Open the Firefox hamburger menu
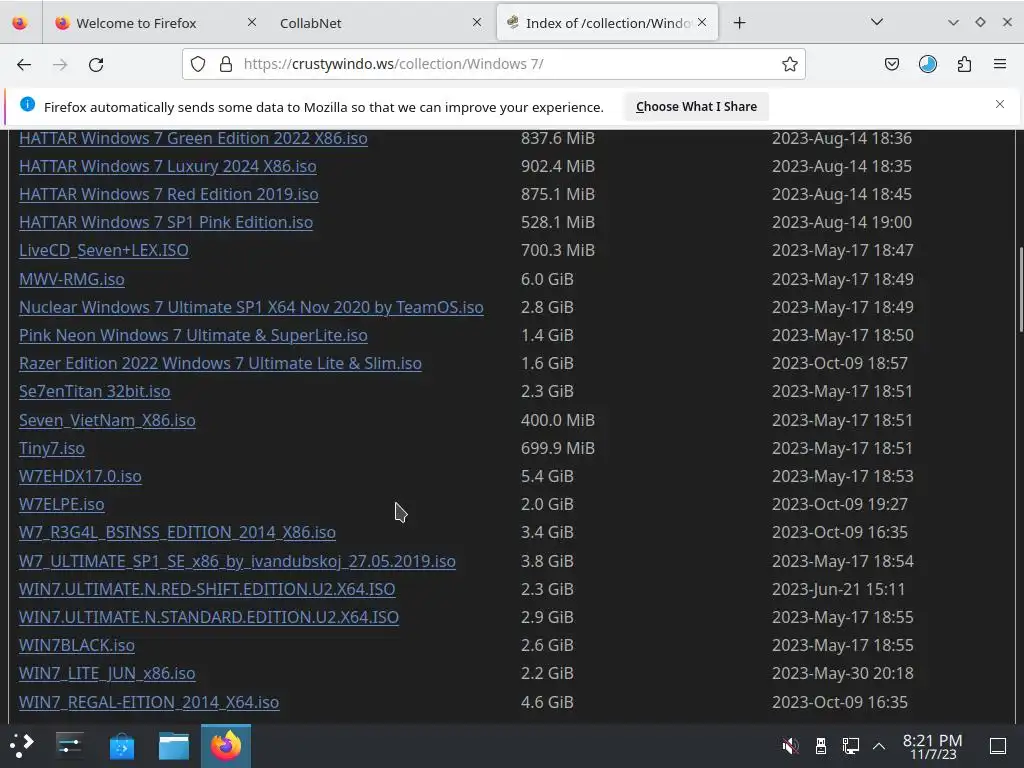The width and height of the screenshot is (1024, 768). pyautogui.click(x=1000, y=64)
